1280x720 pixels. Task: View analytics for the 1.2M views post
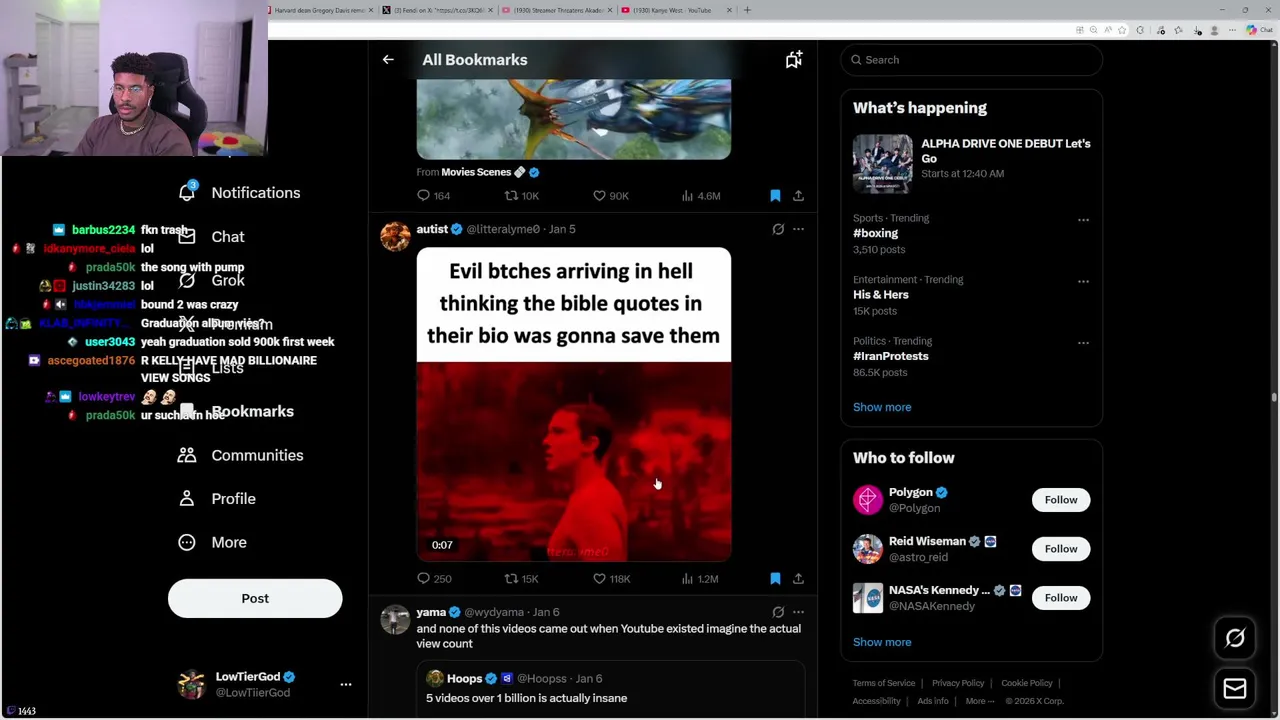tap(700, 579)
